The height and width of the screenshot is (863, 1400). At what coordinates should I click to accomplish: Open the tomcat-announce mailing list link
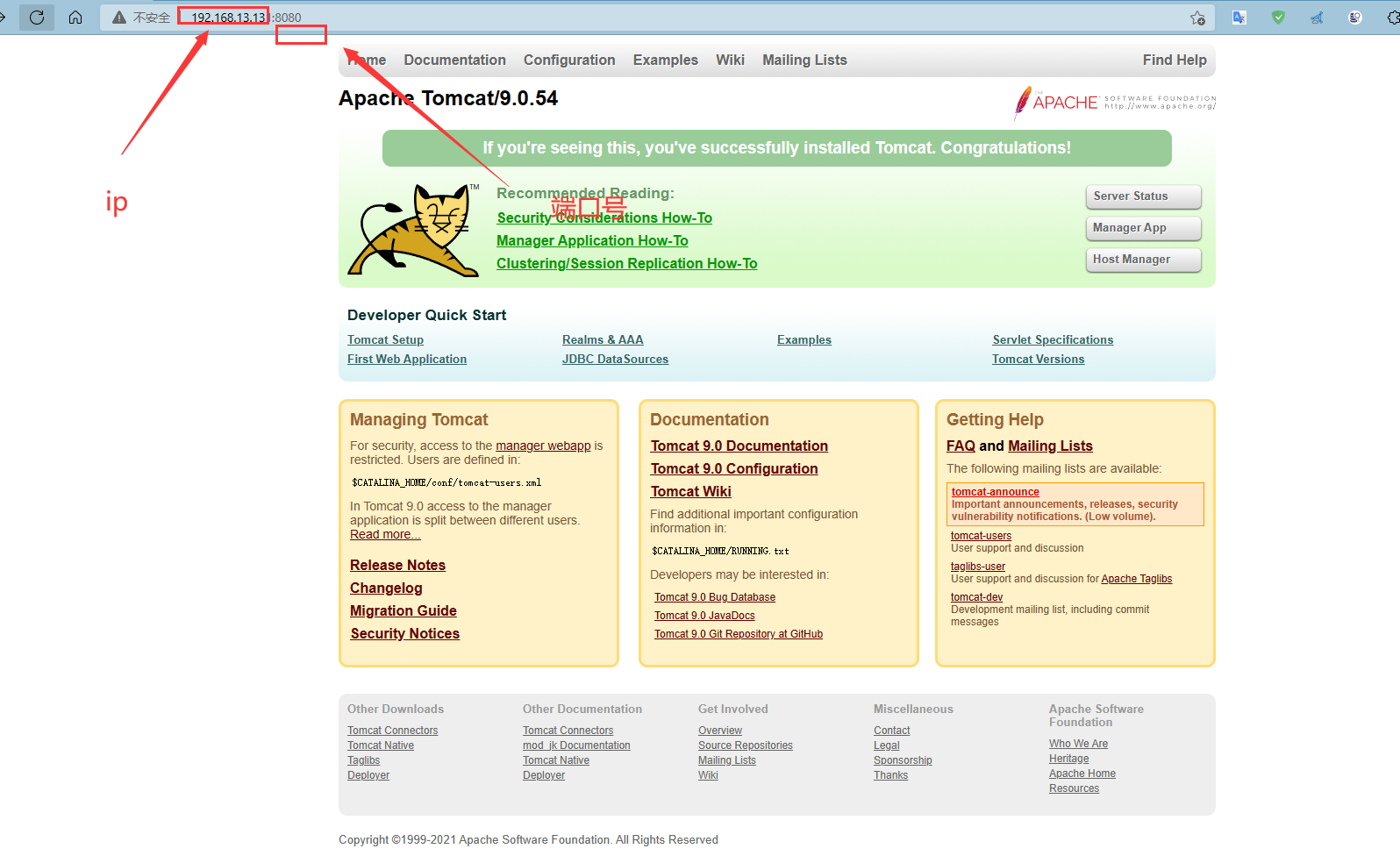click(x=995, y=492)
